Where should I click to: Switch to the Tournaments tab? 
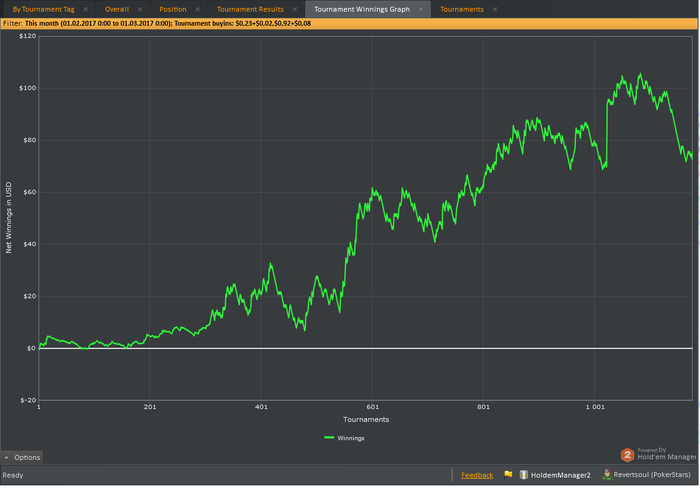click(x=462, y=9)
